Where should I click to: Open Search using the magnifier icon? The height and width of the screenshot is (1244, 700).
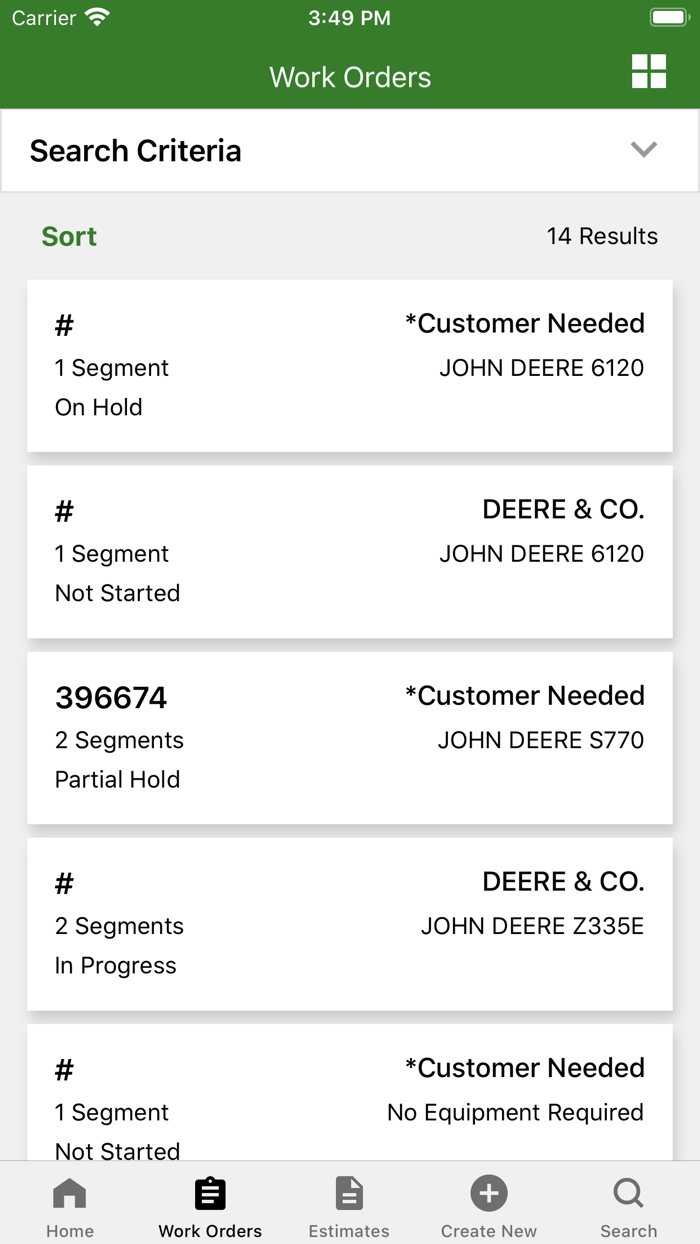coord(628,1192)
